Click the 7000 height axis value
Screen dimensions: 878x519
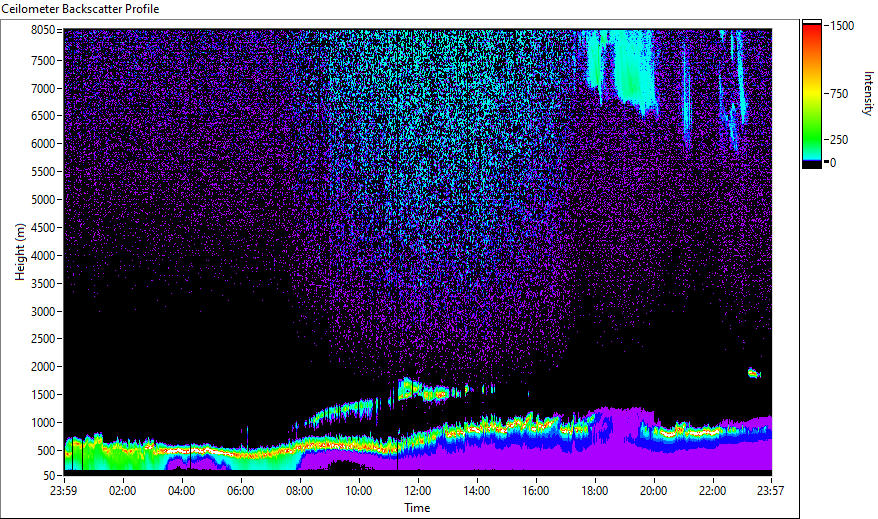point(43,88)
